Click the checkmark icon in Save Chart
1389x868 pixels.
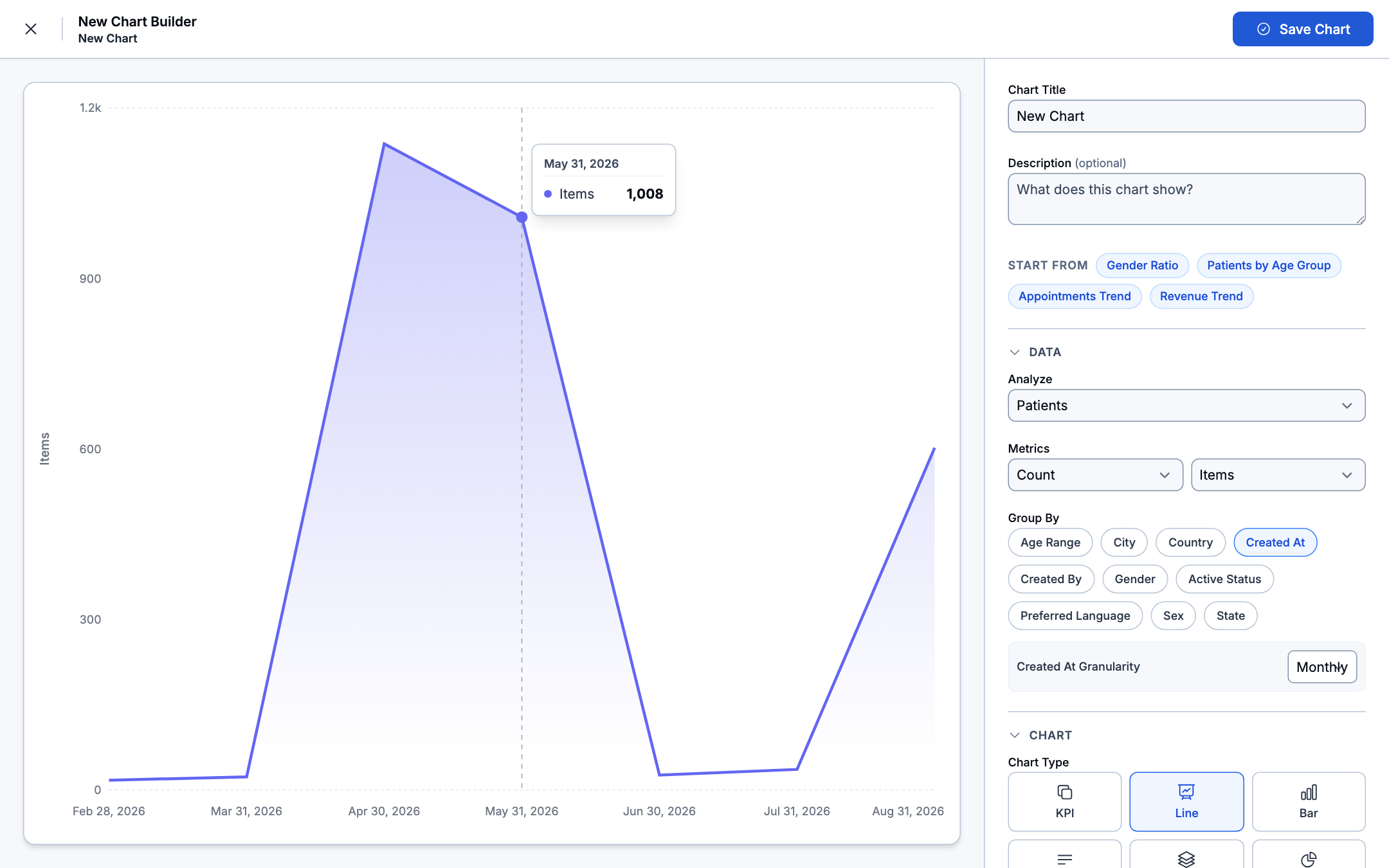pyautogui.click(x=1264, y=29)
